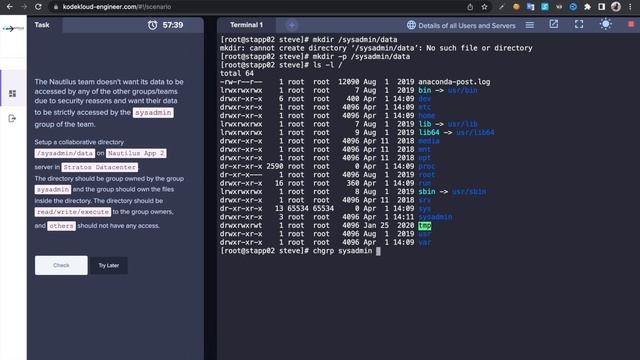
Task: Open the Extensions puzzle piece icon
Action: (x=587, y=7)
